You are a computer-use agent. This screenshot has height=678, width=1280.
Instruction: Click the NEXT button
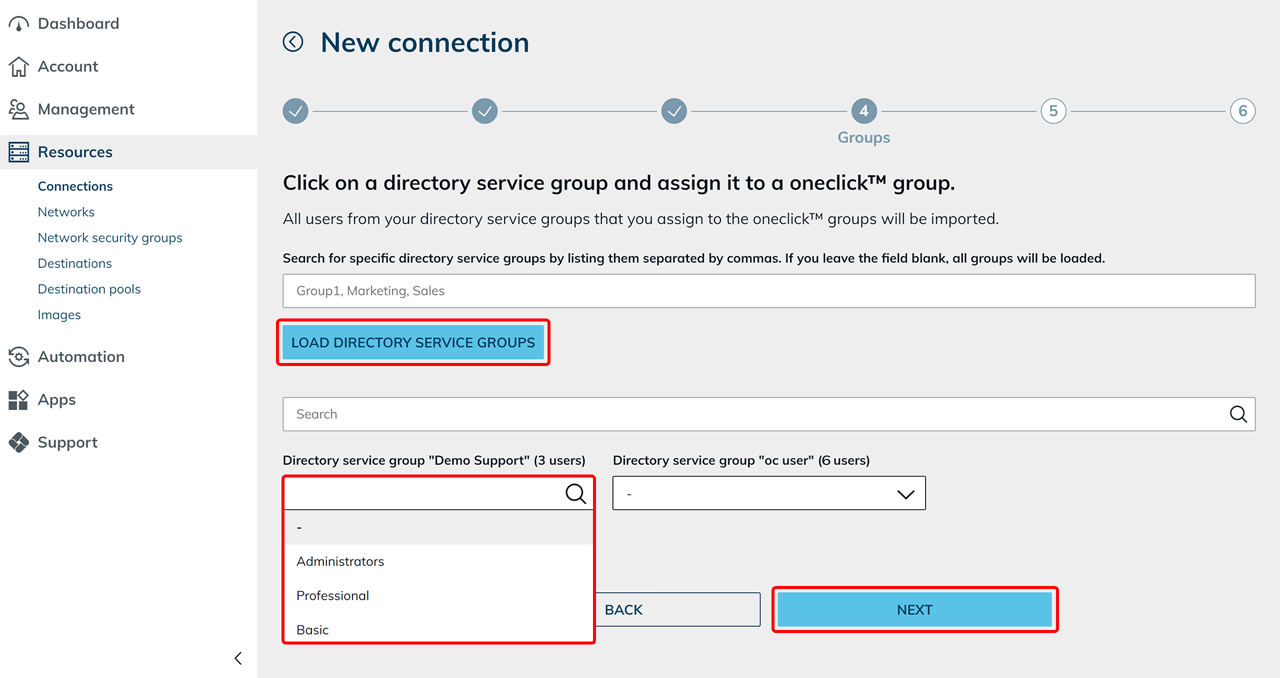[914, 610]
